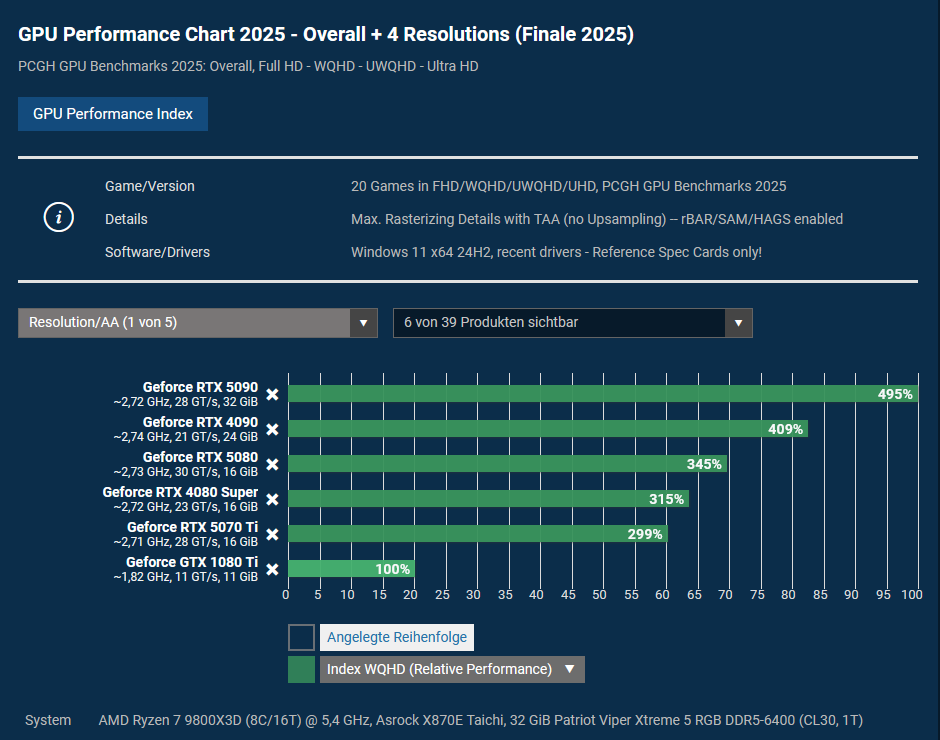Click the 50 mark on the x-axis

599,595
